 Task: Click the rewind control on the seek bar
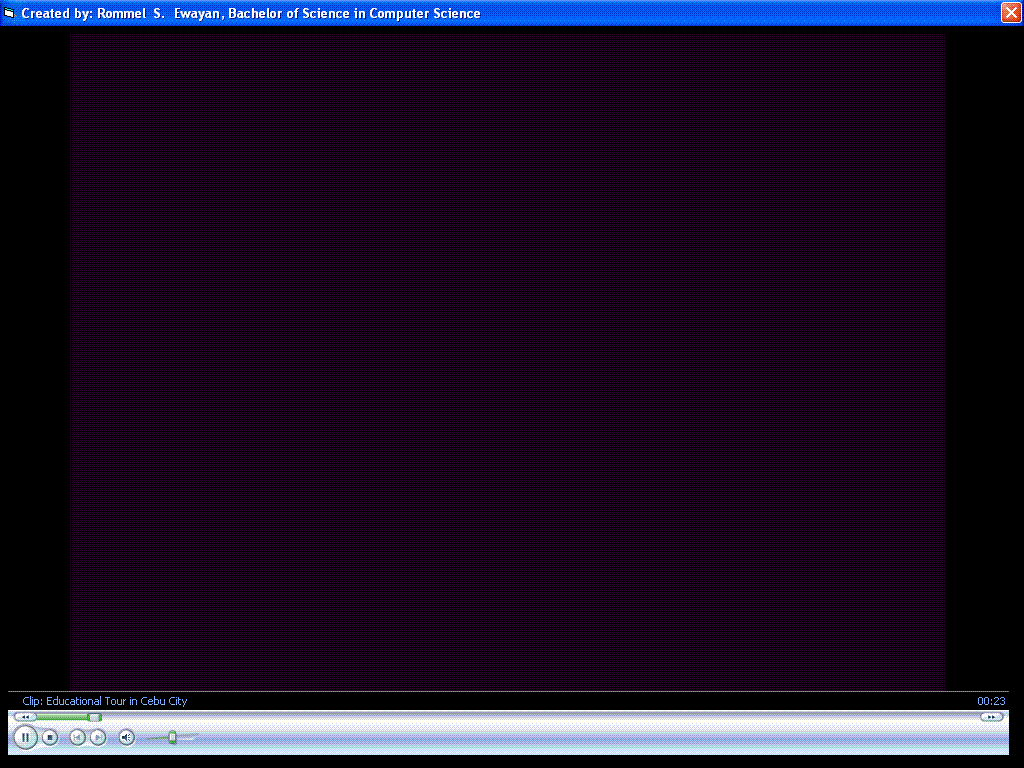(x=24, y=716)
